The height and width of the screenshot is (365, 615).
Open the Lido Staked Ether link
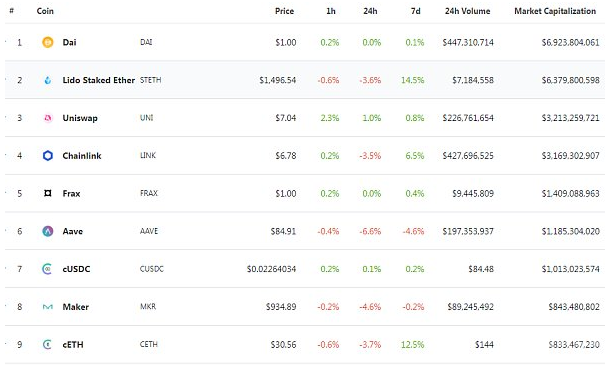(98, 80)
